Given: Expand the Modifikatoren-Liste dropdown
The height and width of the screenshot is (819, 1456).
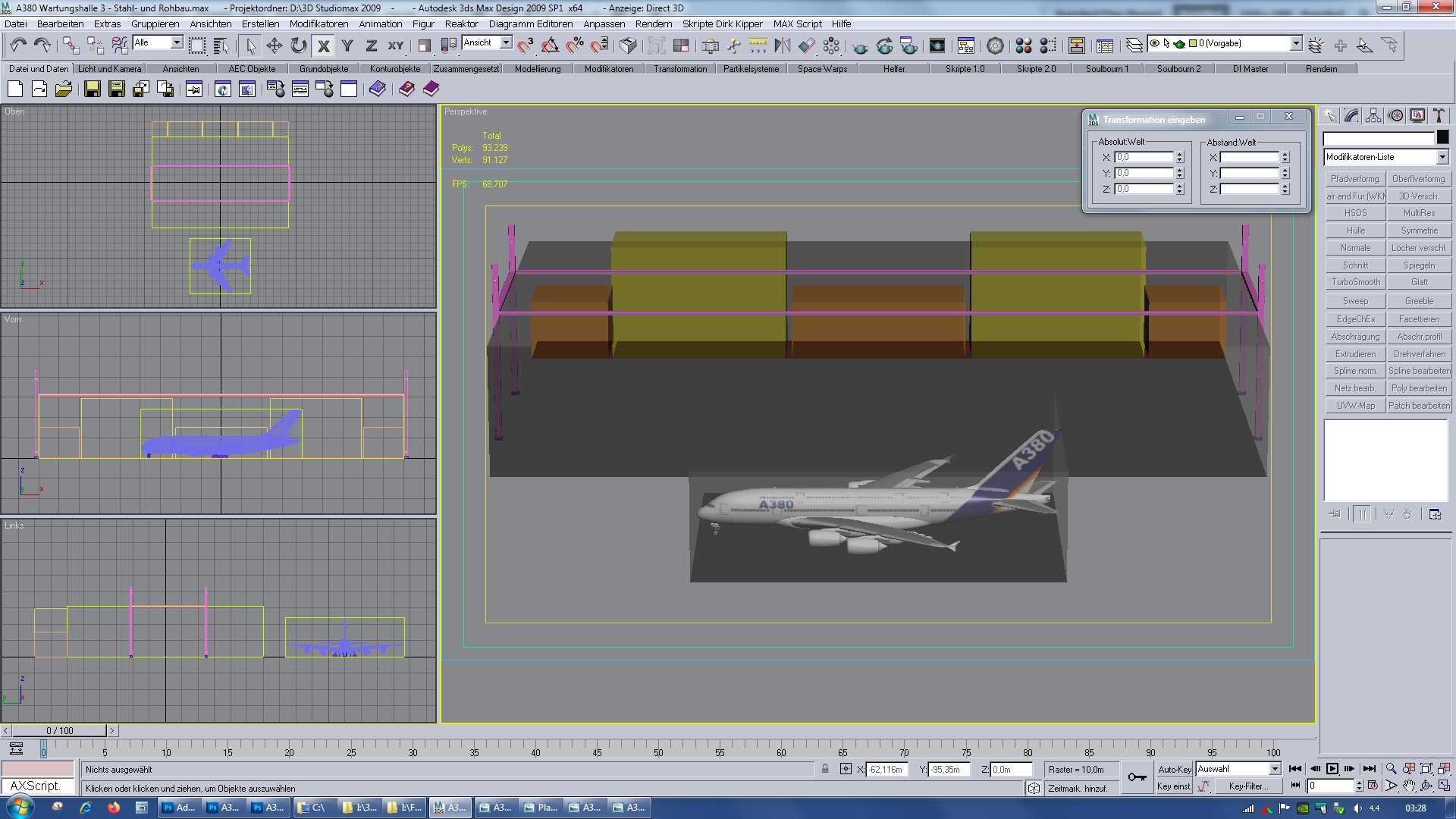Looking at the screenshot, I should click(x=1442, y=157).
